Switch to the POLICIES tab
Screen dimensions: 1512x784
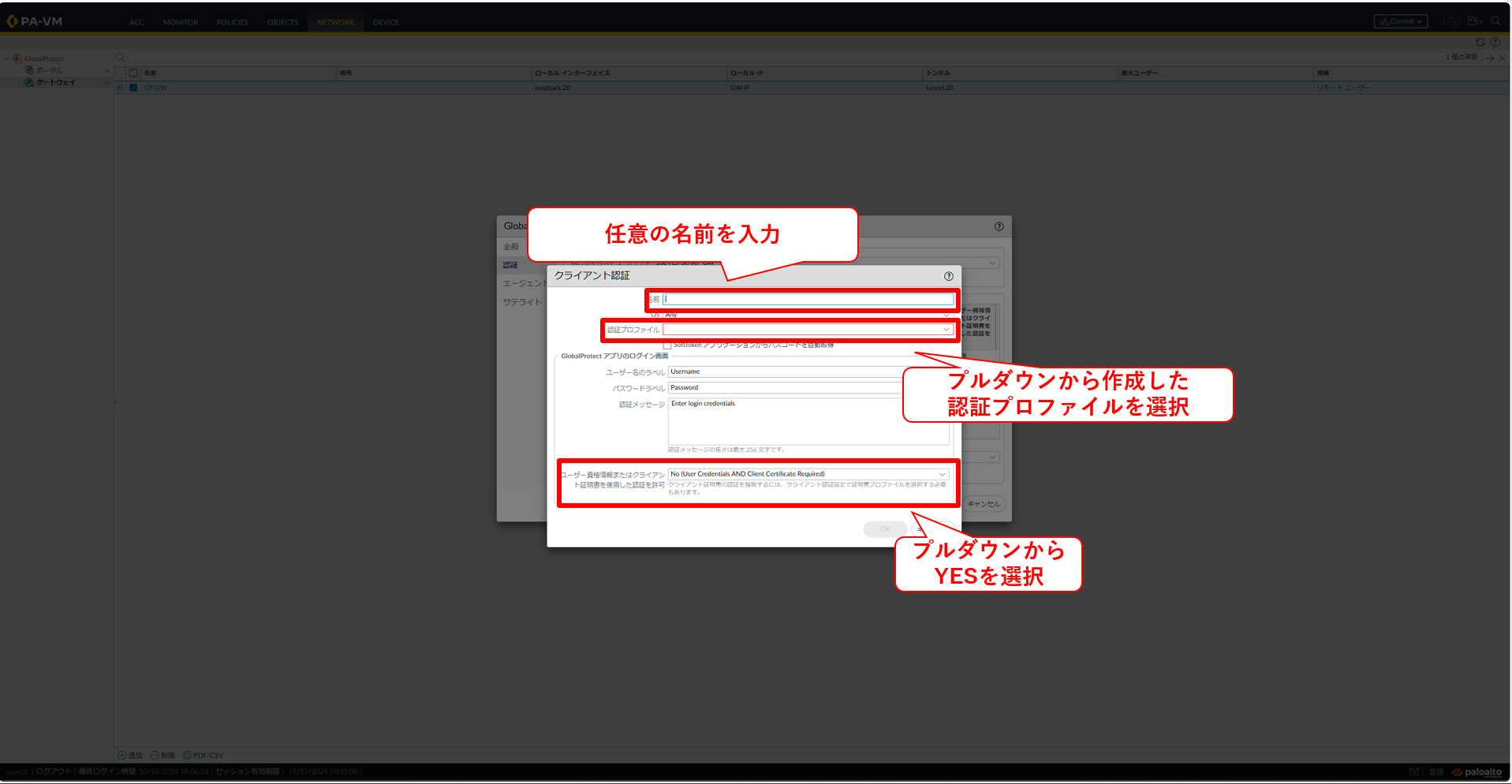pyautogui.click(x=232, y=22)
